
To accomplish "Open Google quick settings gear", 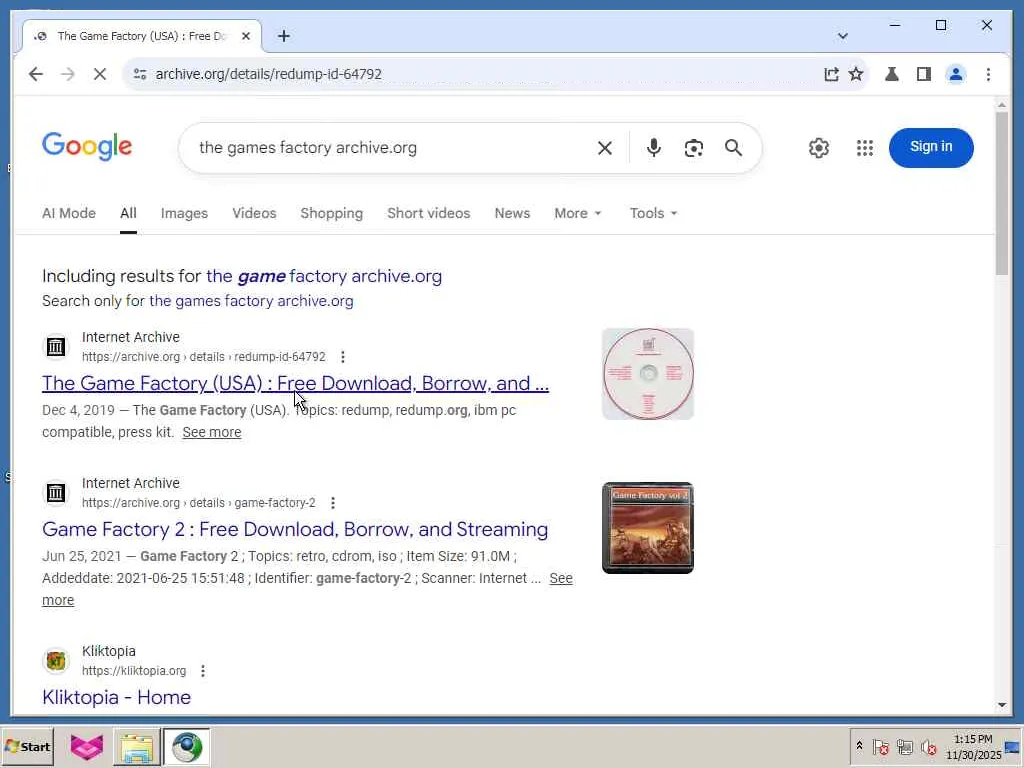I will coord(818,148).
